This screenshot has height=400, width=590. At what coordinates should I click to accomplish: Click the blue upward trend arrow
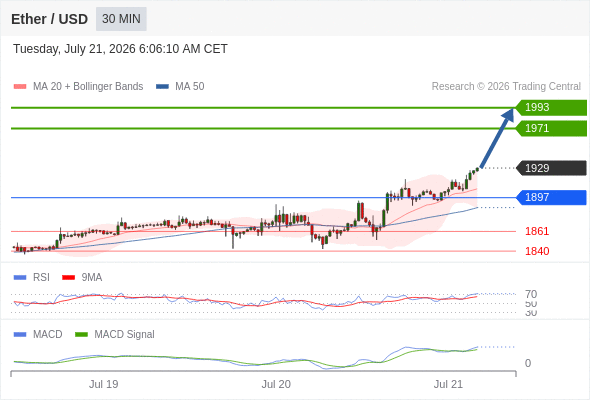click(497, 138)
